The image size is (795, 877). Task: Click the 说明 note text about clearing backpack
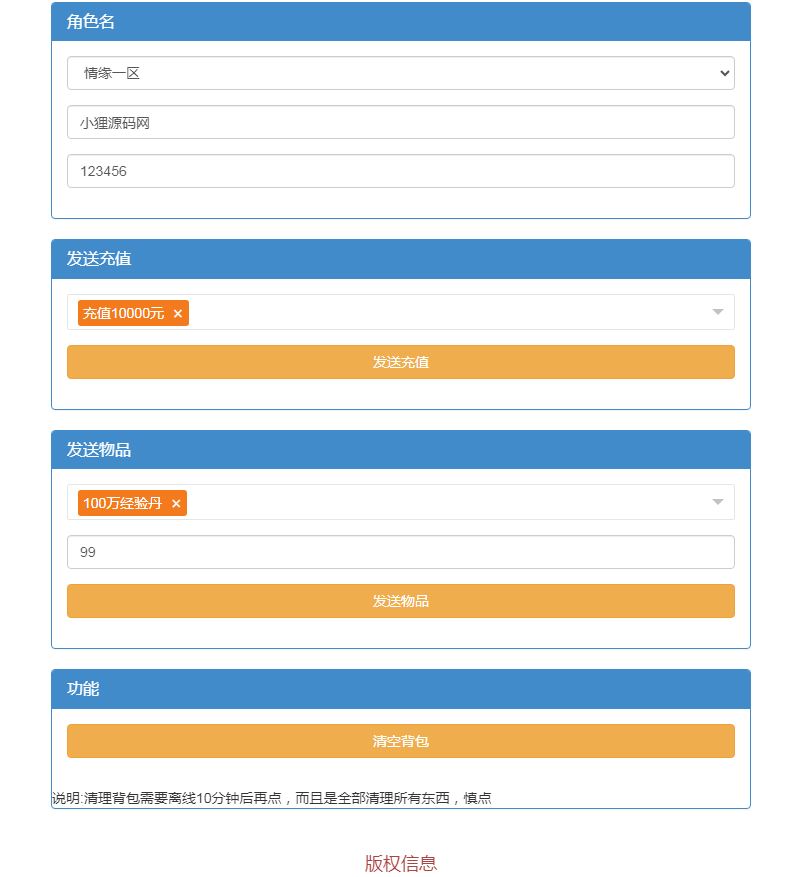coord(272,798)
